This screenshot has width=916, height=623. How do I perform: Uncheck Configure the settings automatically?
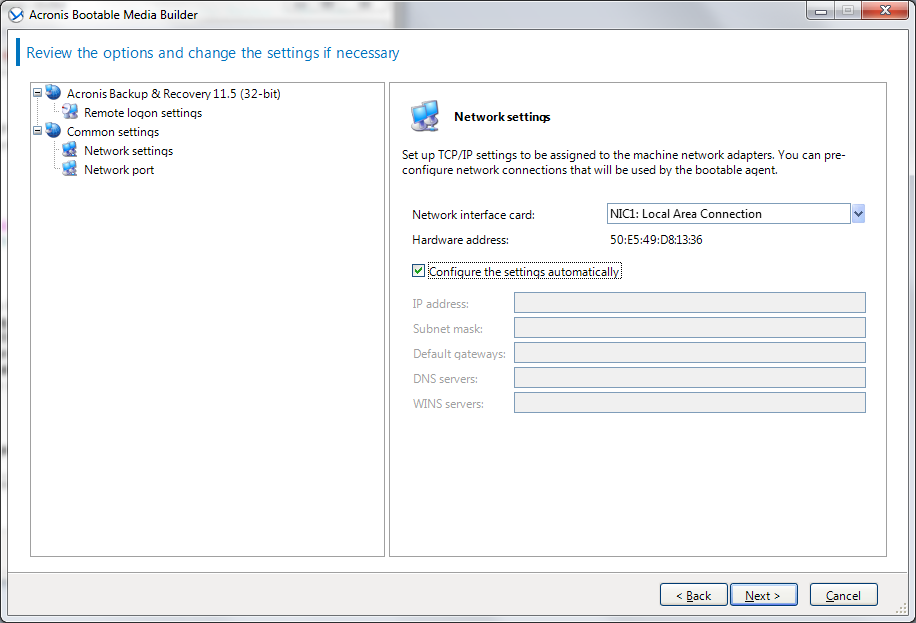pos(418,271)
